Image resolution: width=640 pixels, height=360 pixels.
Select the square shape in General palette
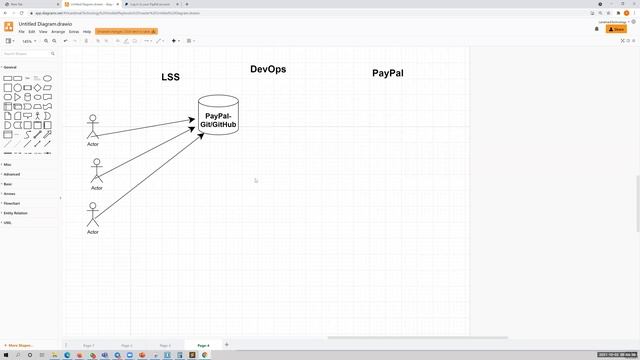8,88
